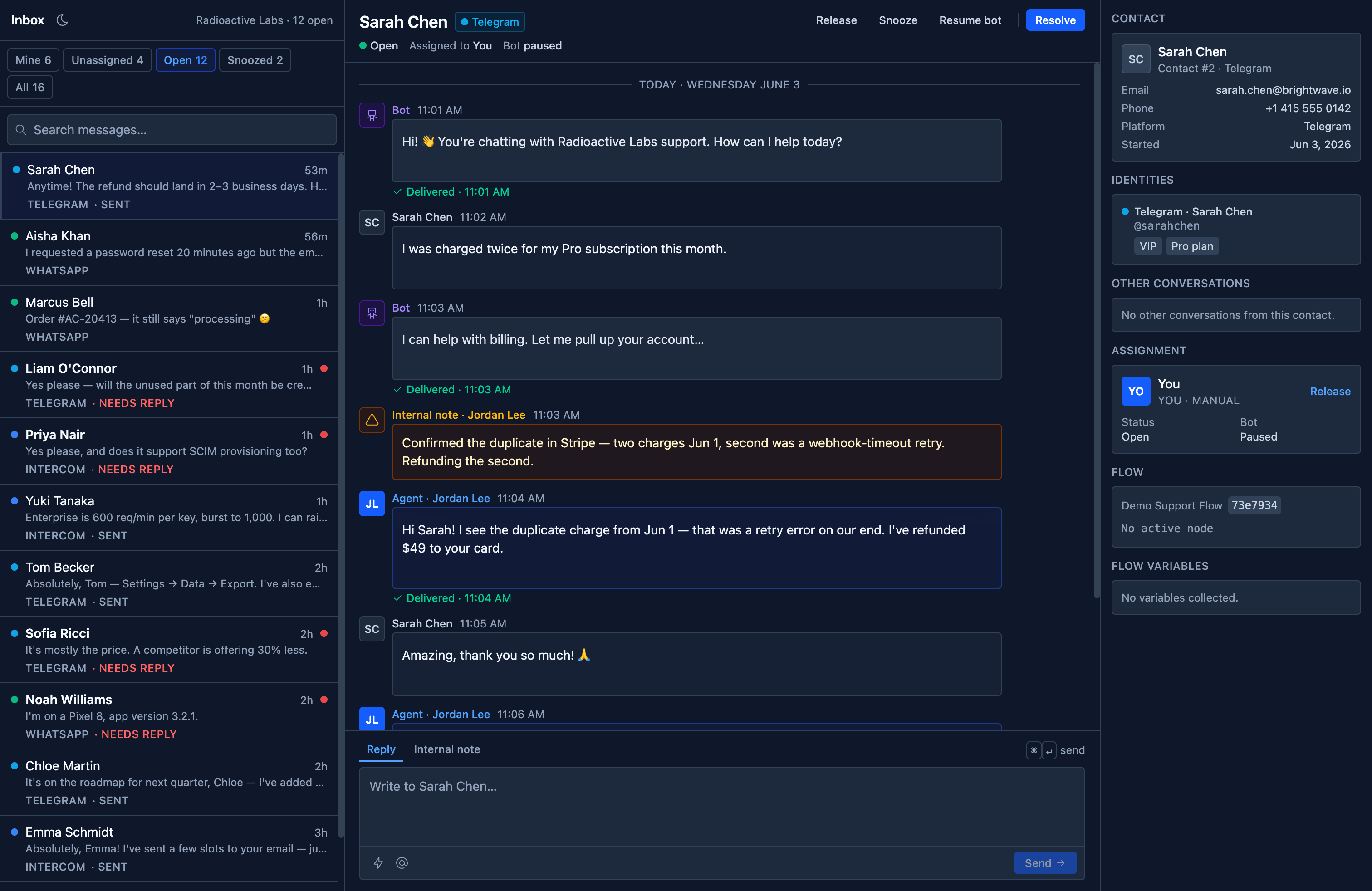Click the VIP tag
Image resolution: width=1372 pixels, height=891 pixels.
(1148, 246)
